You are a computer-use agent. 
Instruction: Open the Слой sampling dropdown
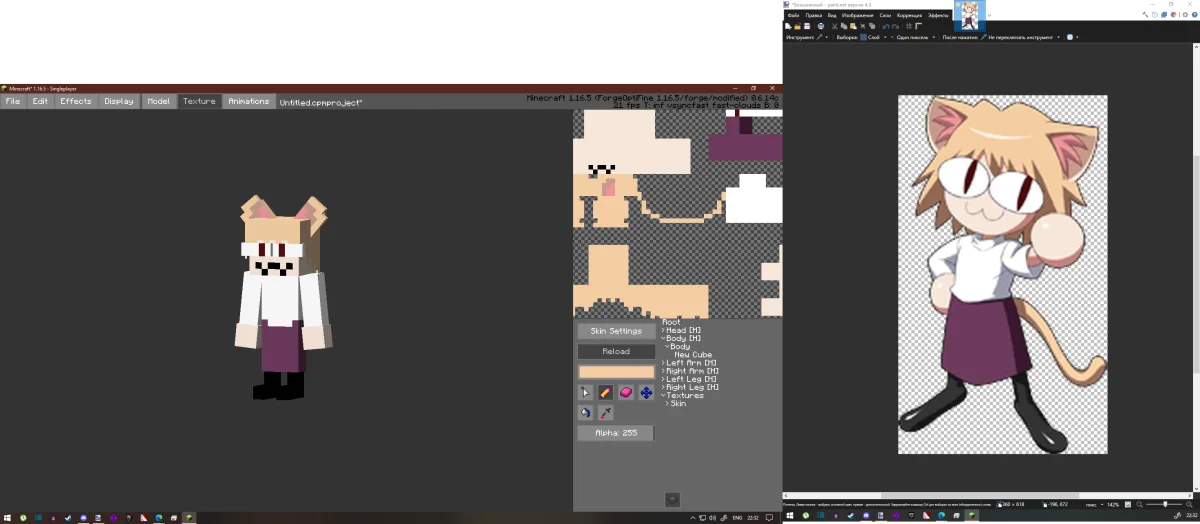872,37
